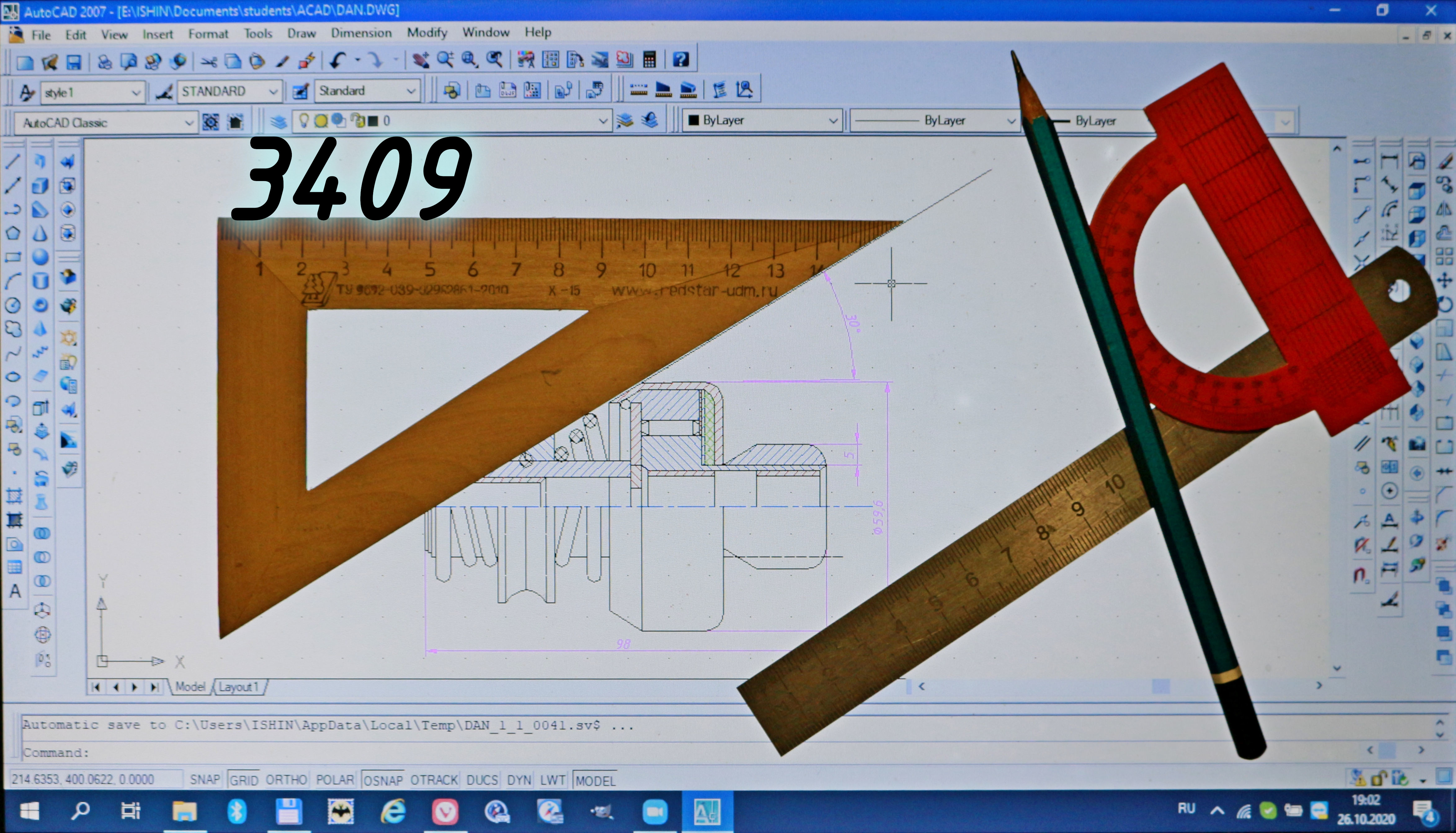This screenshot has height=833, width=1456.
Task: Open the calculator icon in toolbar
Action: 649,60
